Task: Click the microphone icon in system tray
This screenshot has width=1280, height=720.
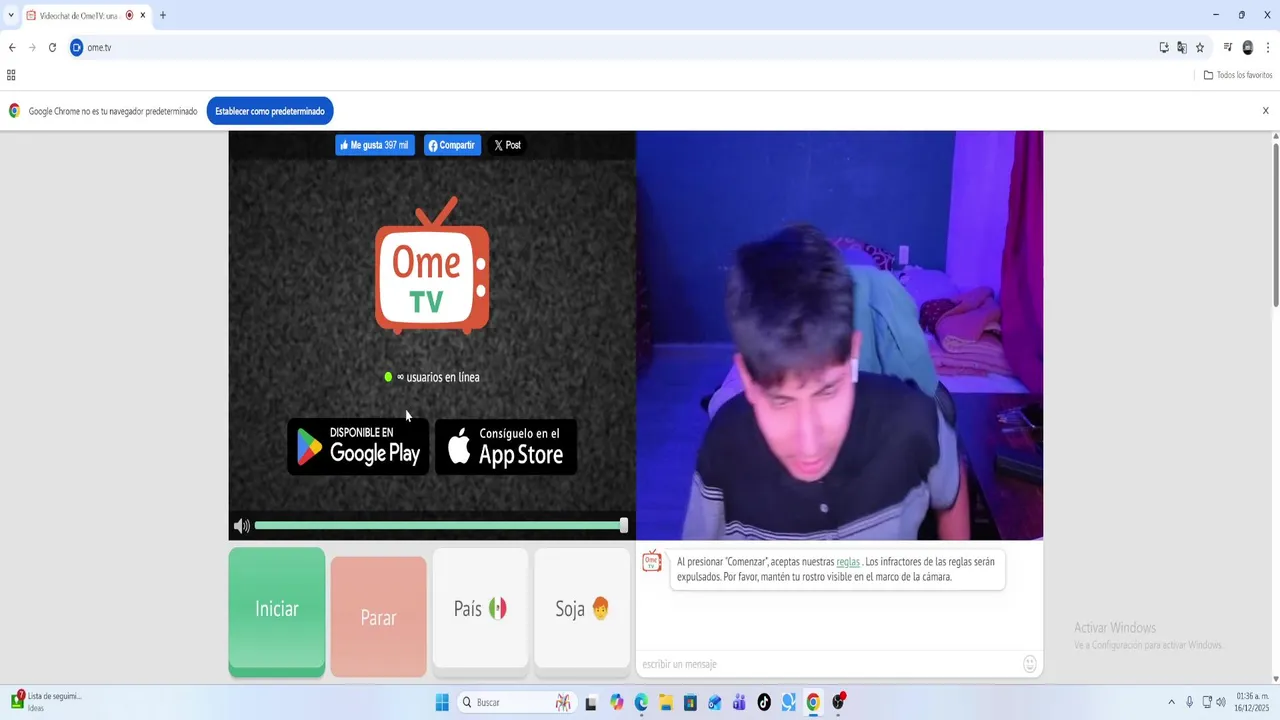Action: click(1189, 702)
